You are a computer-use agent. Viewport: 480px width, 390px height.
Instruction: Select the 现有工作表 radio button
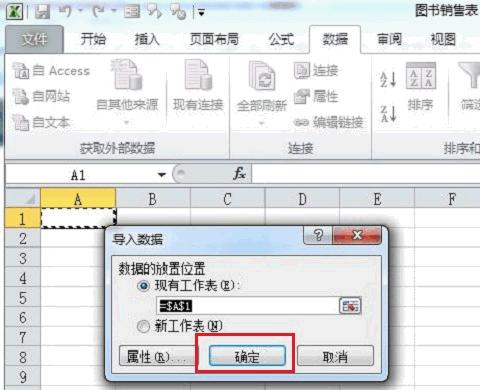coord(143,286)
